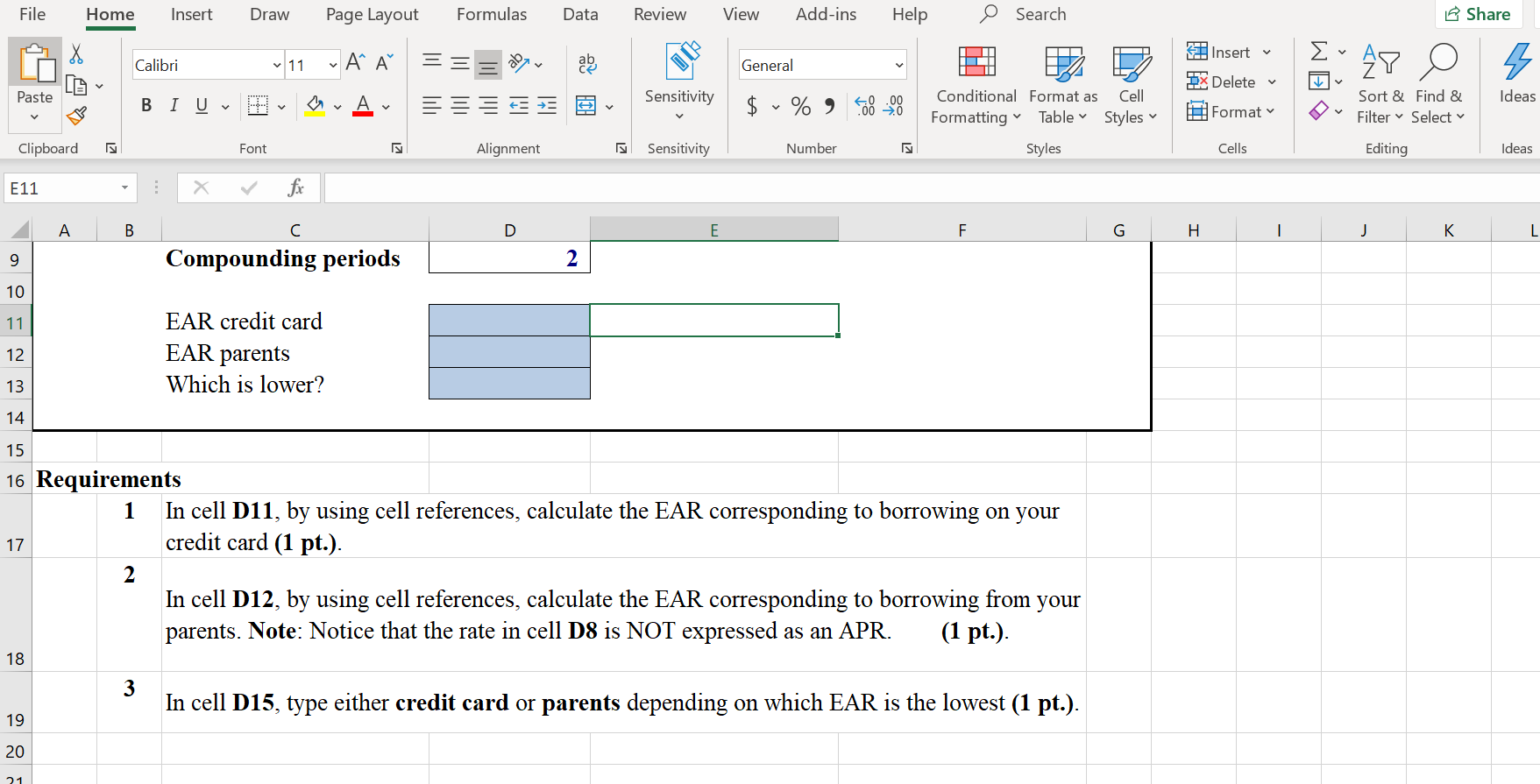Apply accounting dollar number format

tap(752, 107)
